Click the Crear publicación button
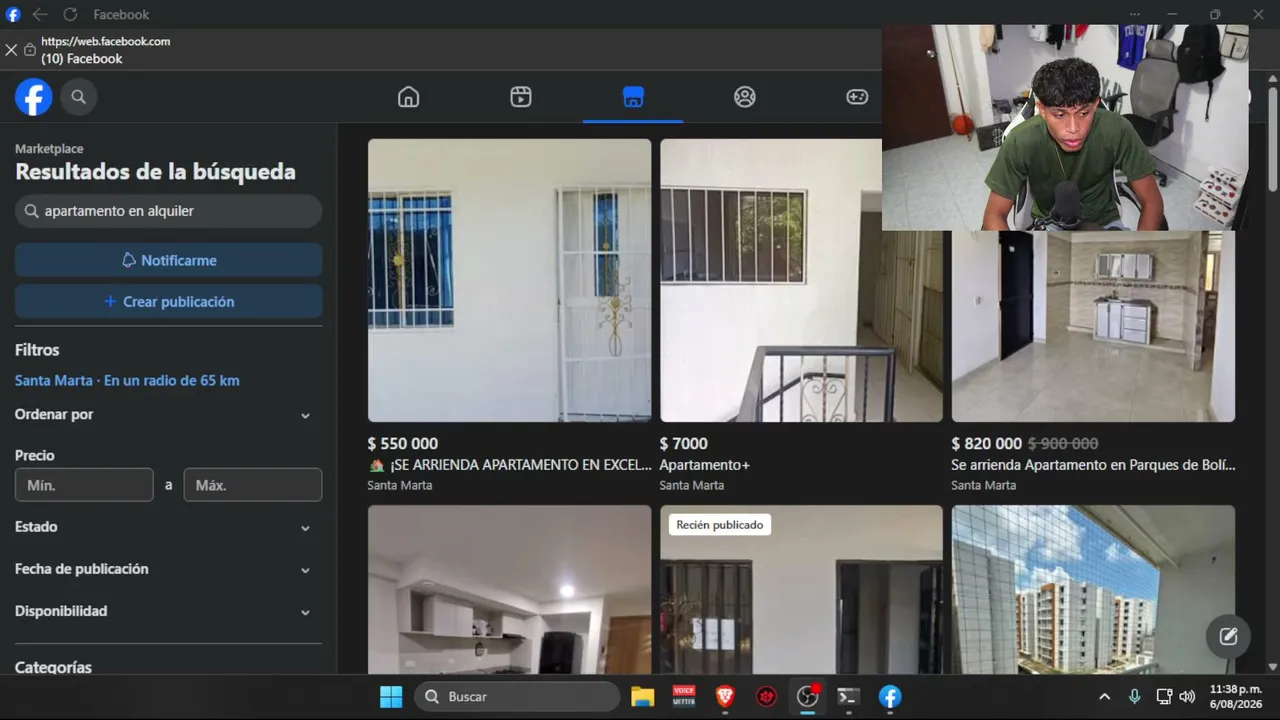 [168, 302]
